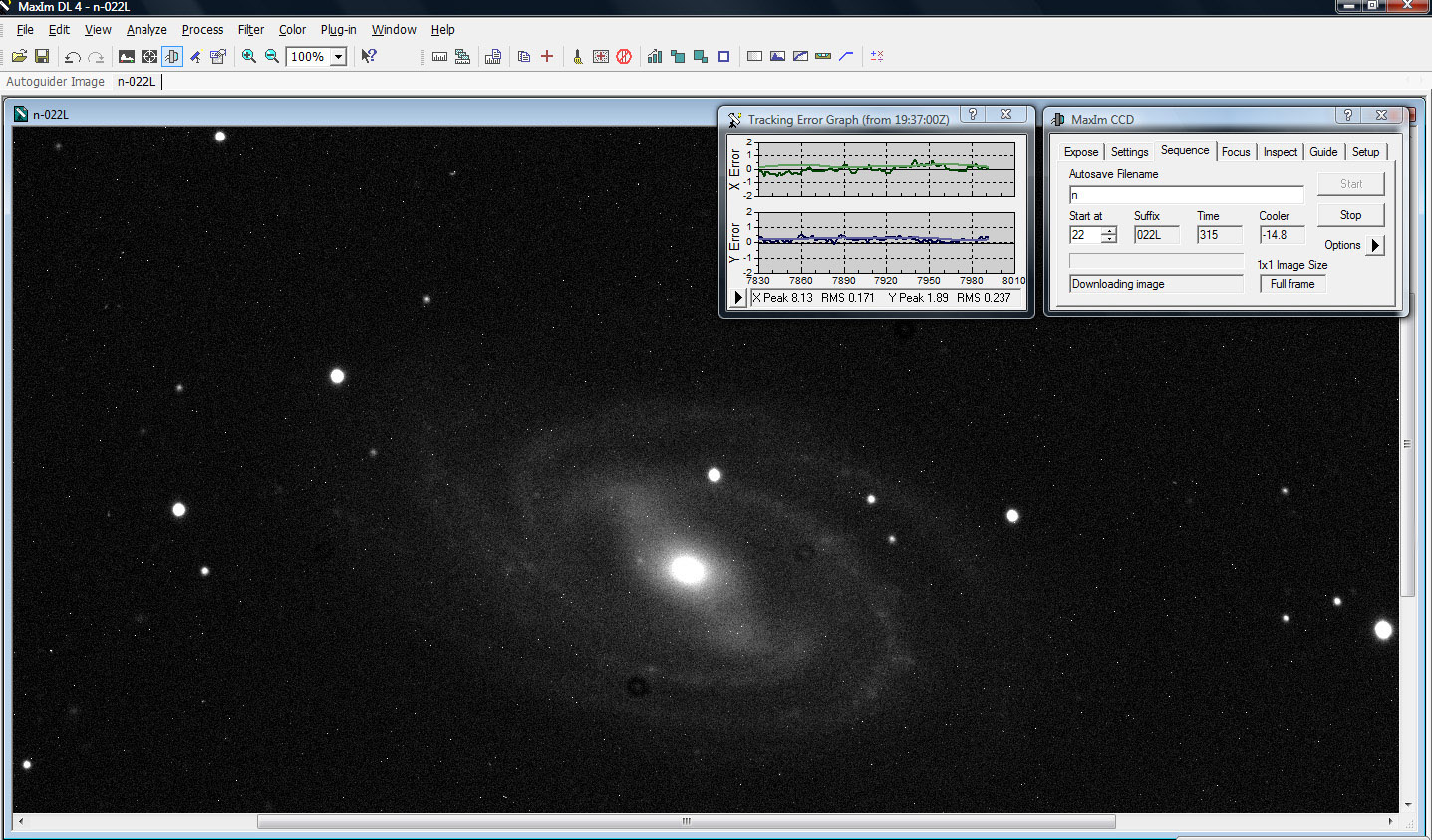Click the Open file toolbar icon

[x=19, y=57]
